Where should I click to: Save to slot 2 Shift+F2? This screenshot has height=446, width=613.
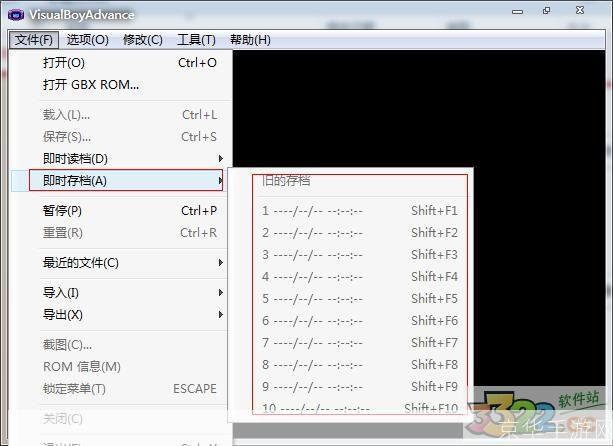point(351,233)
